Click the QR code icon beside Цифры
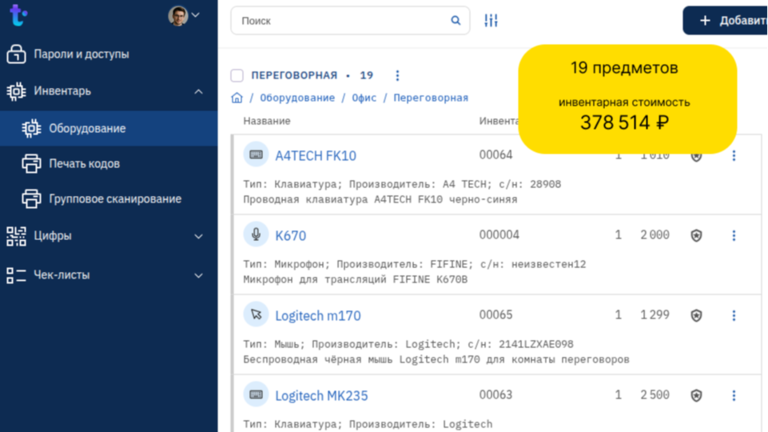This screenshot has width=768, height=432. point(16,236)
